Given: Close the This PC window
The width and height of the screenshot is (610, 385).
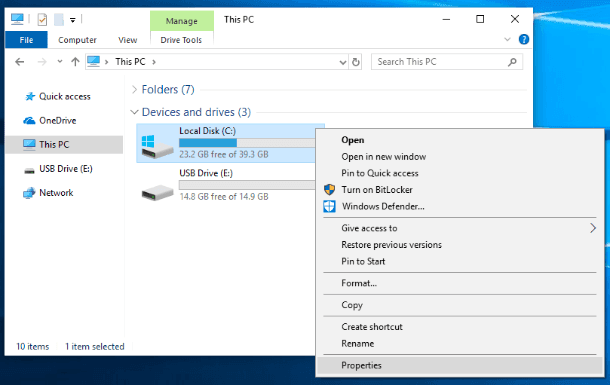Looking at the screenshot, I should click(x=515, y=19).
